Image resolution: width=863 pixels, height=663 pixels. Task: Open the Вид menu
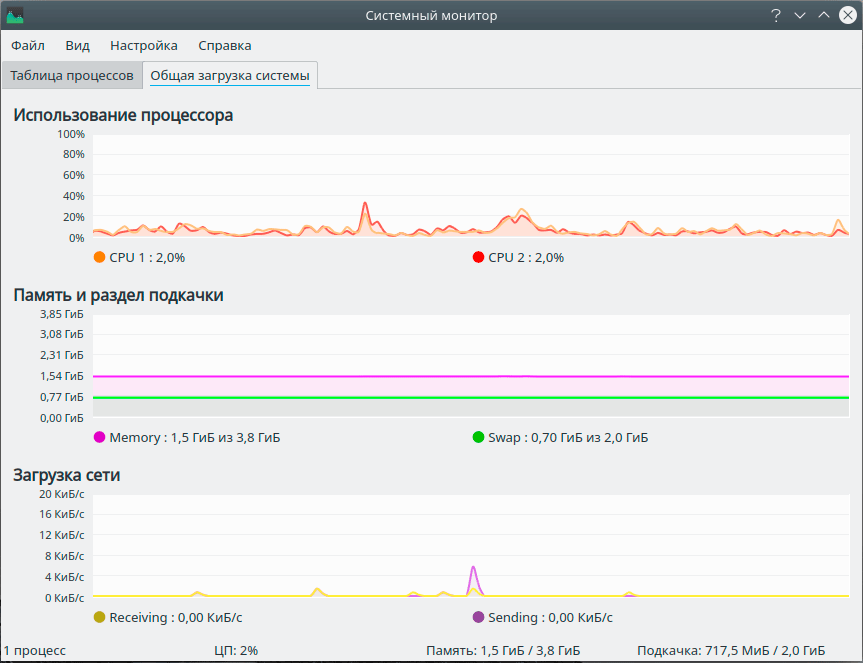point(78,46)
